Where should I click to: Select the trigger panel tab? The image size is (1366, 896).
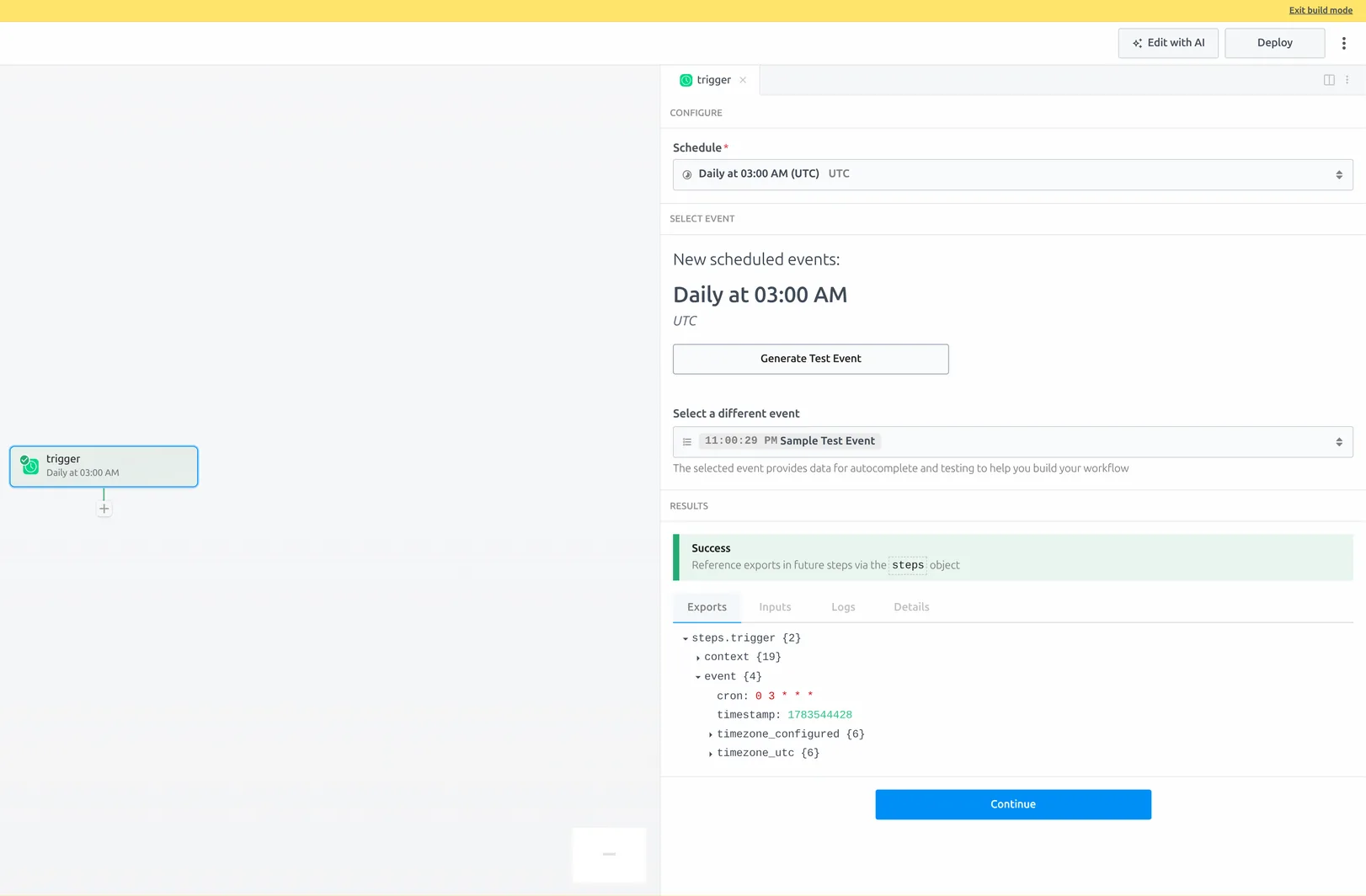712,80
